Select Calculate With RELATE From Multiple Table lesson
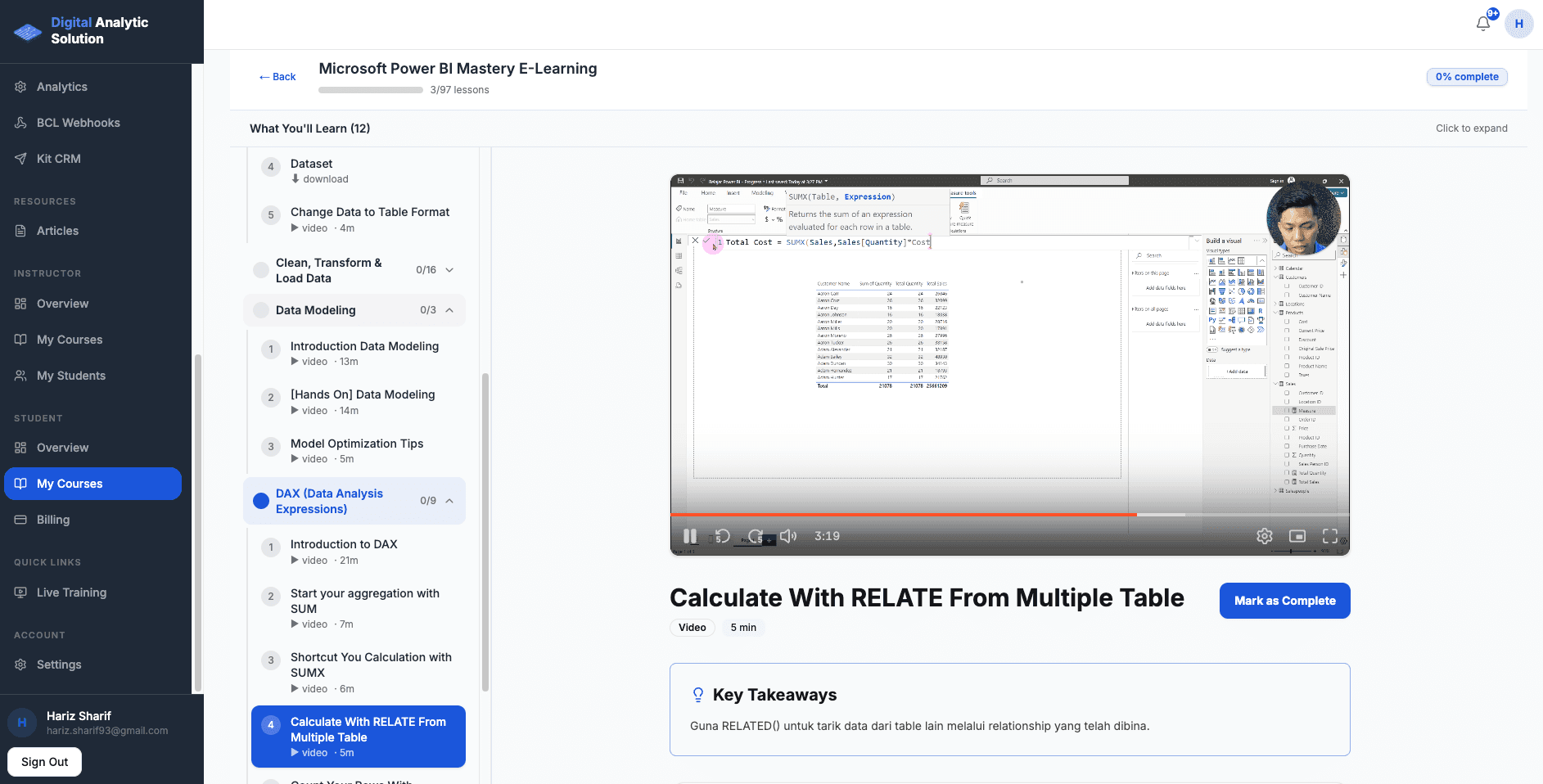The height and width of the screenshot is (784, 1543). 359,737
